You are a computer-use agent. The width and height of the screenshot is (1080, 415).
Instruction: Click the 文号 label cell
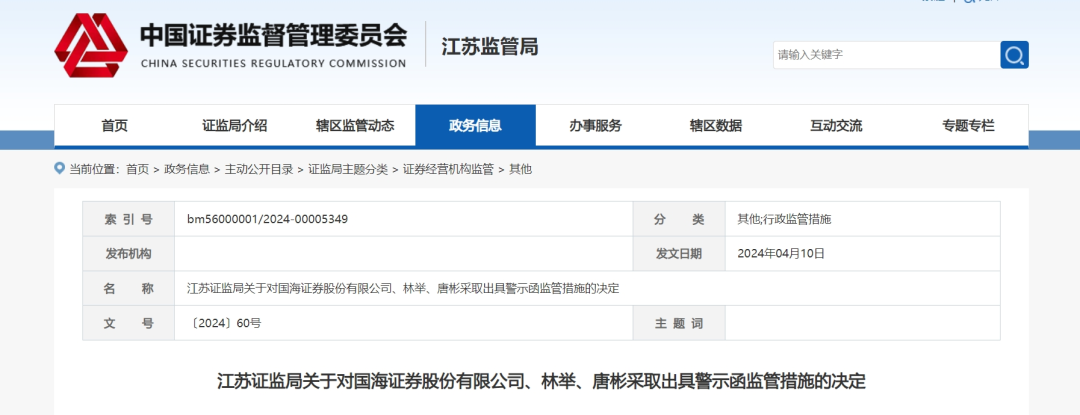click(129, 323)
